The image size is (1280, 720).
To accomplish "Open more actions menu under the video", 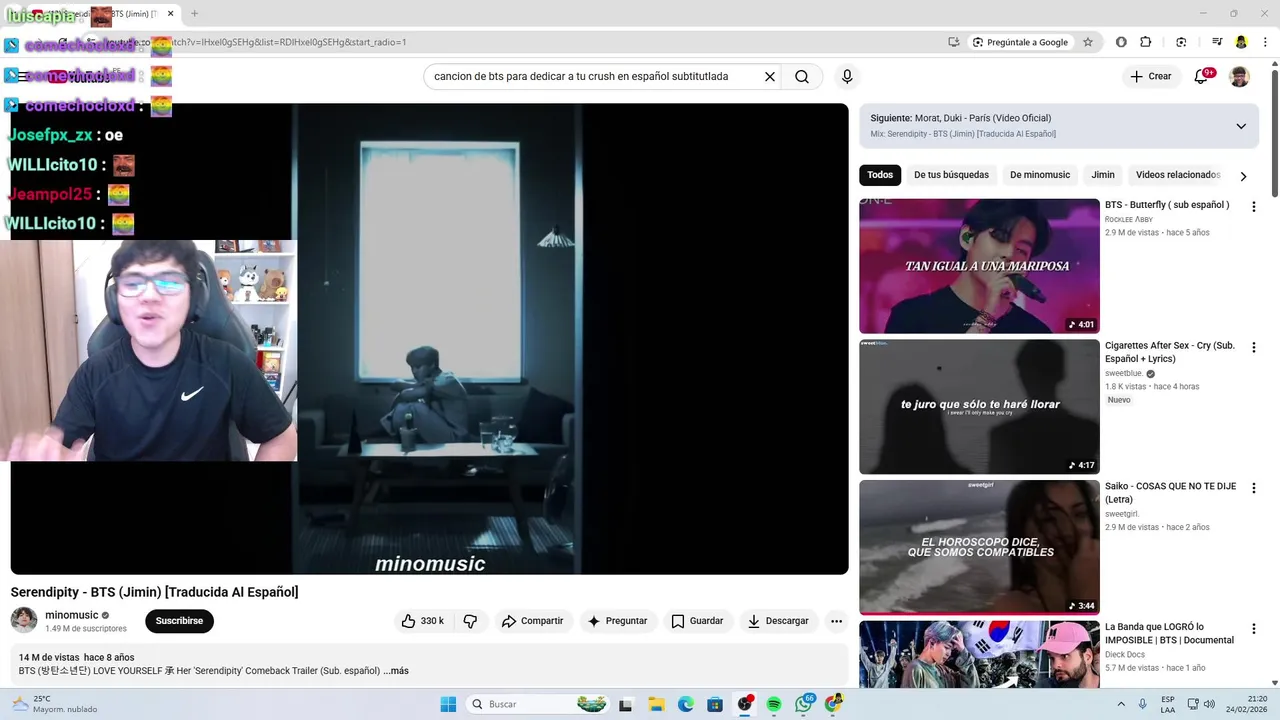I will 836,621.
